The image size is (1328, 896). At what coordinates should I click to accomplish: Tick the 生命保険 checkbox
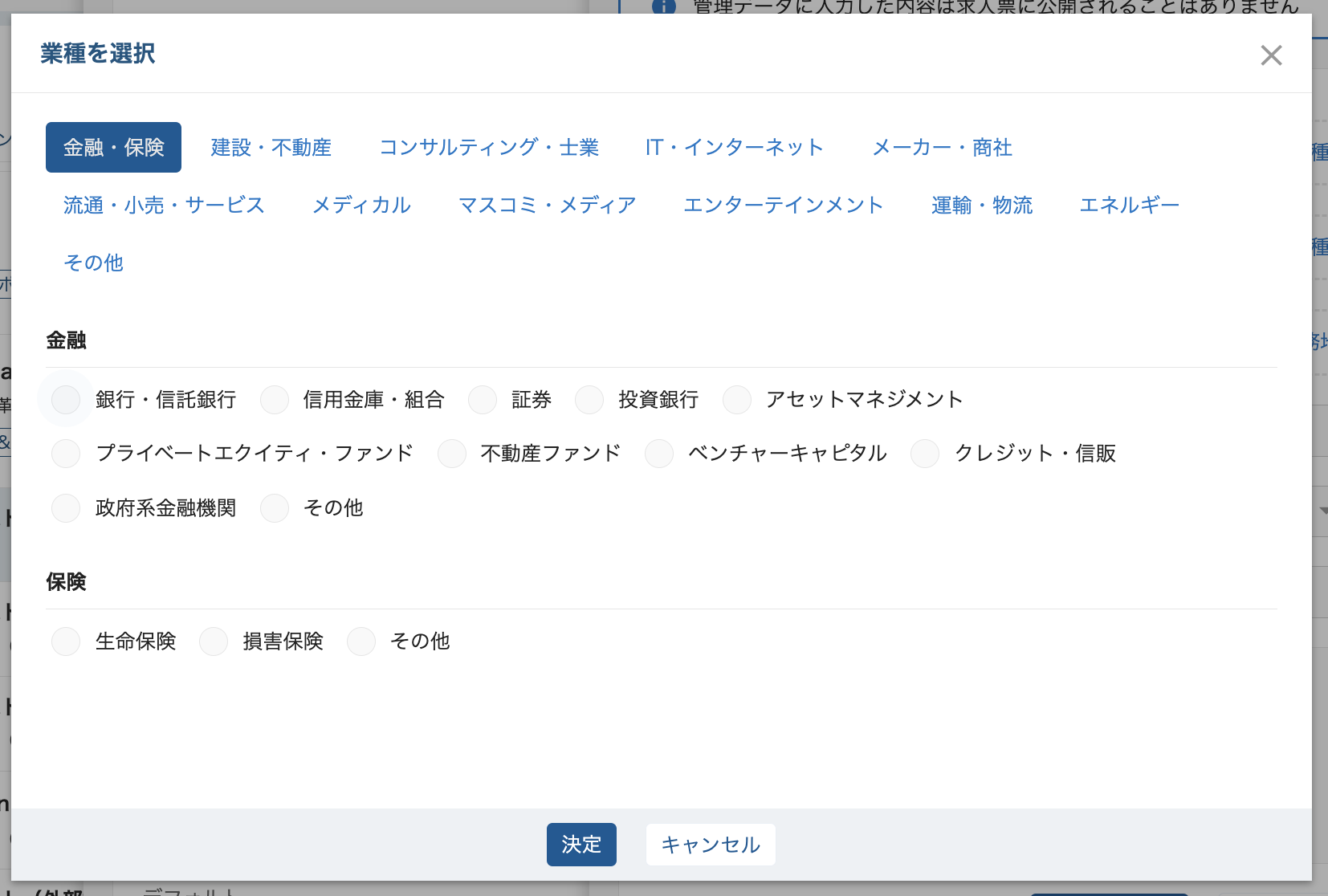pos(66,641)
